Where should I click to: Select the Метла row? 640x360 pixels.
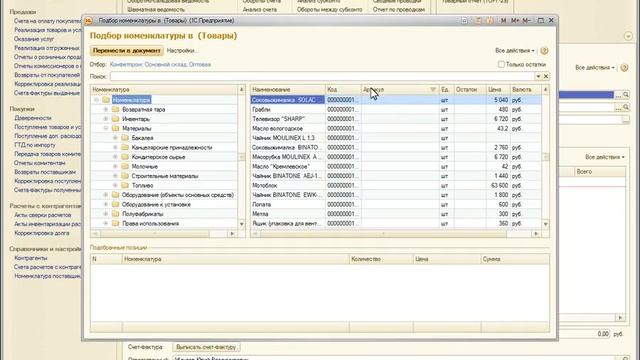(396, 214)
